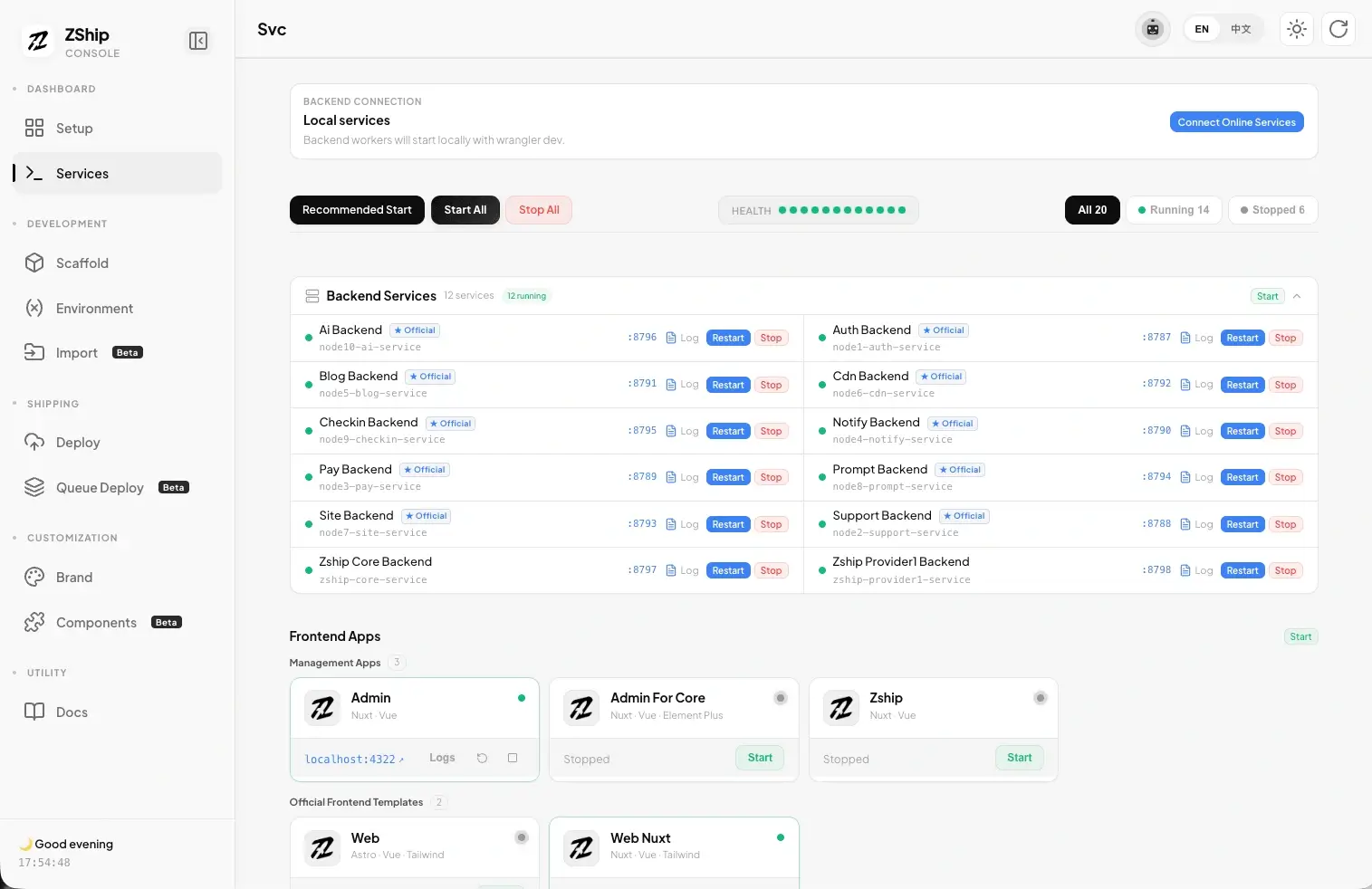Switch language to EN
The width and height of the screenshot is (1372, 889).
(1202, 29)
